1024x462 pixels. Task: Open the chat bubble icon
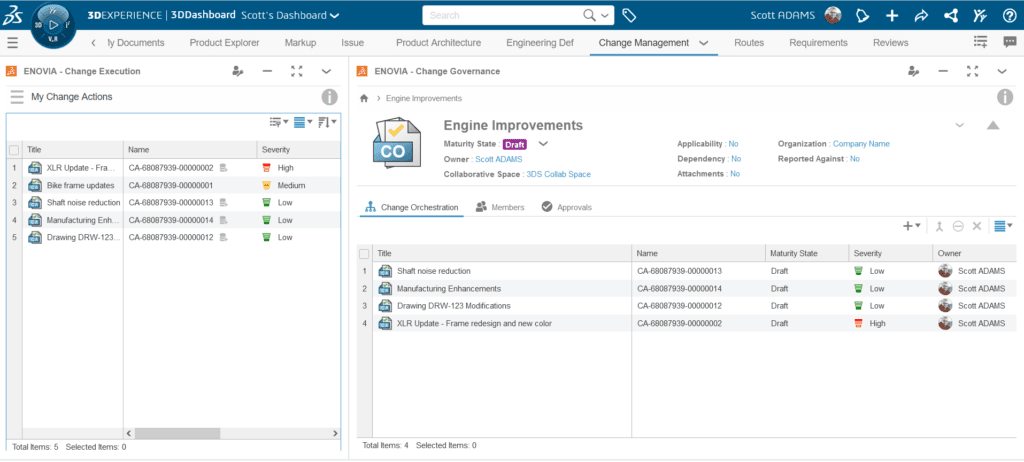pyautogui.click(x=1010, y=42)
